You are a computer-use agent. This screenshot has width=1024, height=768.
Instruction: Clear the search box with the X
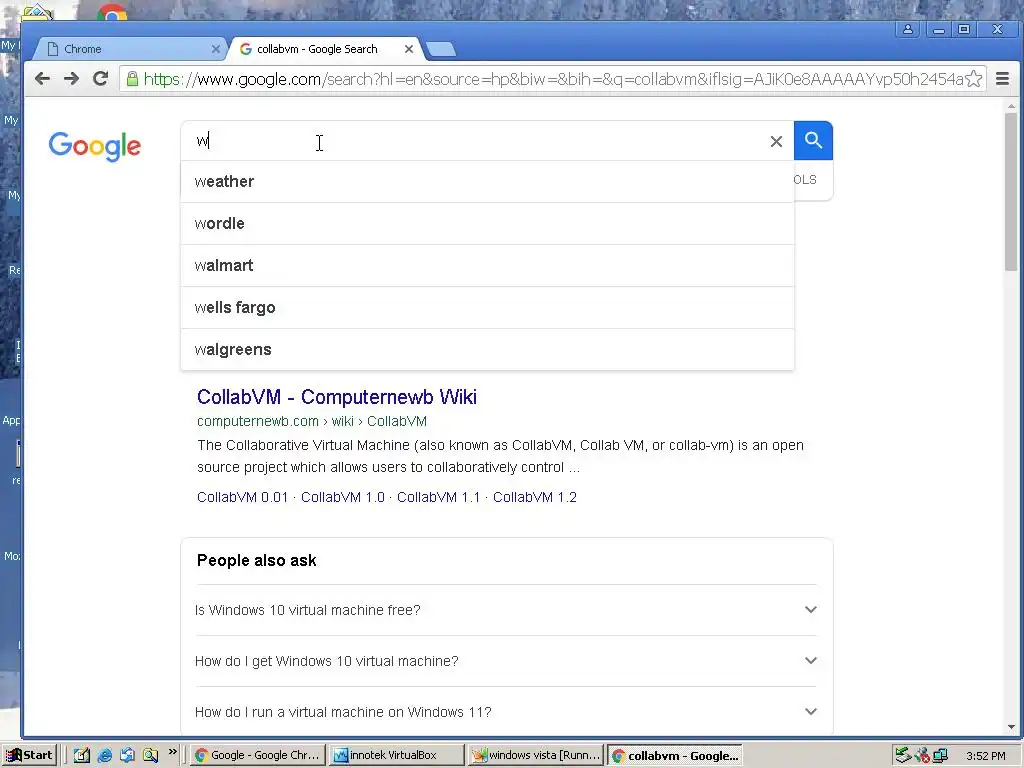776,141
